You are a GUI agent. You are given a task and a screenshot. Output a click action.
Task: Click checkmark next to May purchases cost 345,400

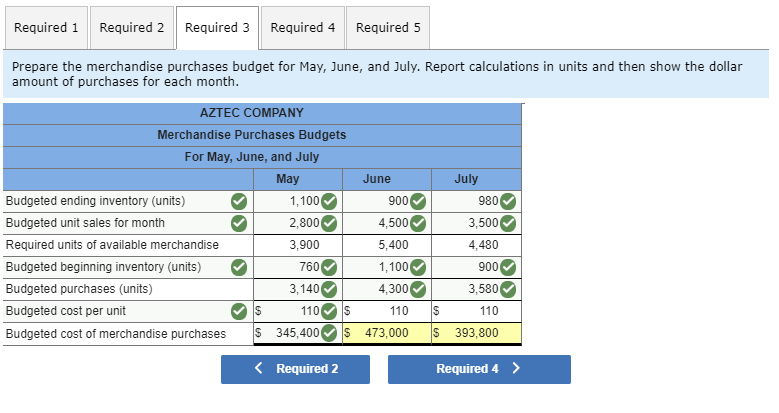(329, 333)
